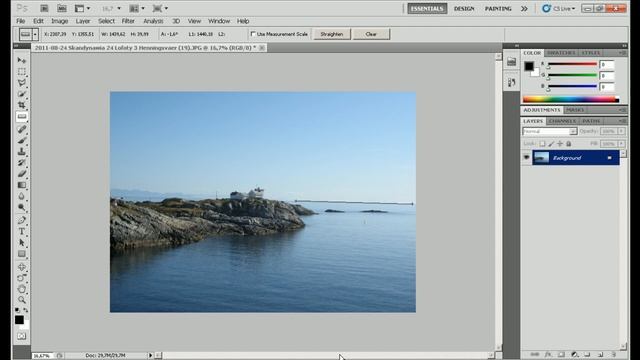This screenshot has width=640, height=360.
Task: Toggle lock all
Action: 569,144
